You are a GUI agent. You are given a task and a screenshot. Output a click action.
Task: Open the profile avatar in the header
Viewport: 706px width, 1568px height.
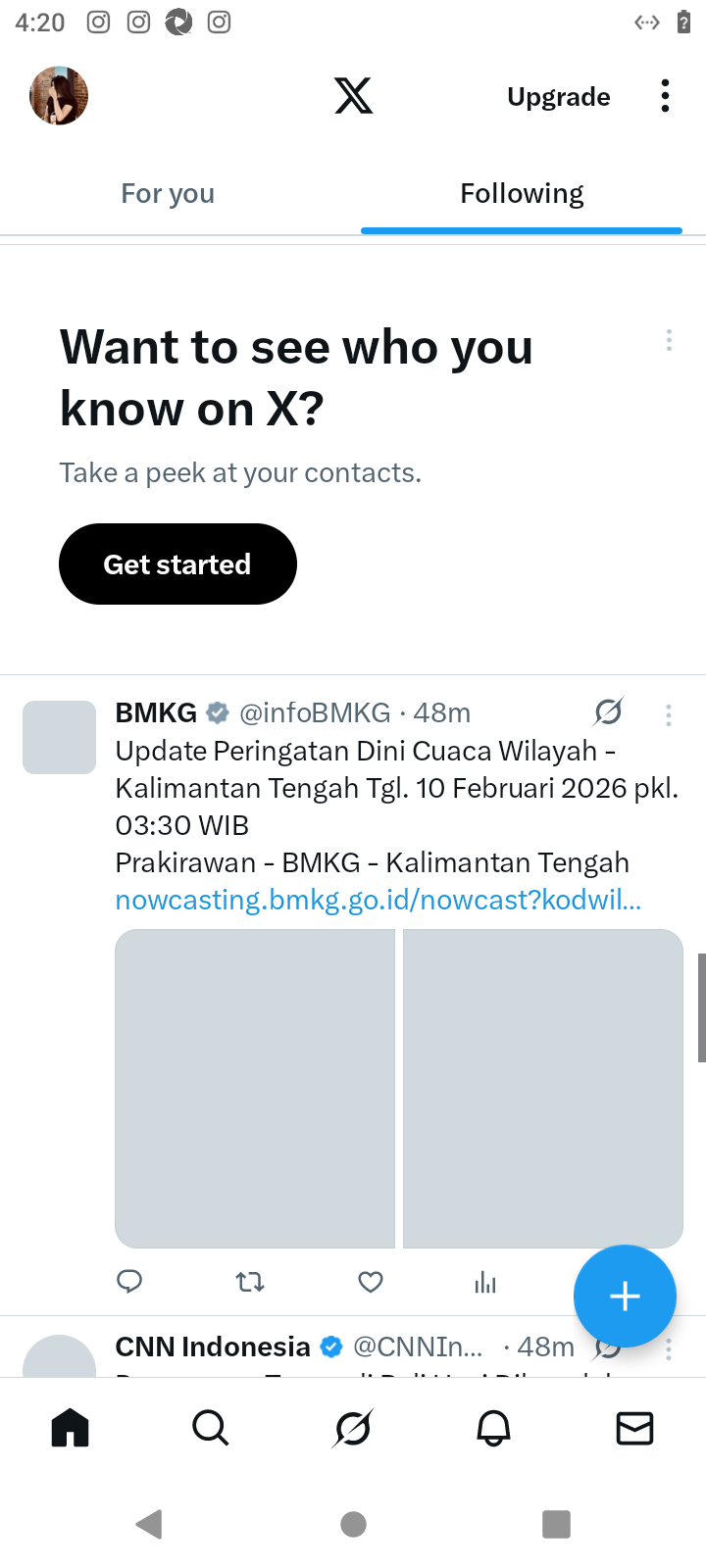(x=59, y=96)
